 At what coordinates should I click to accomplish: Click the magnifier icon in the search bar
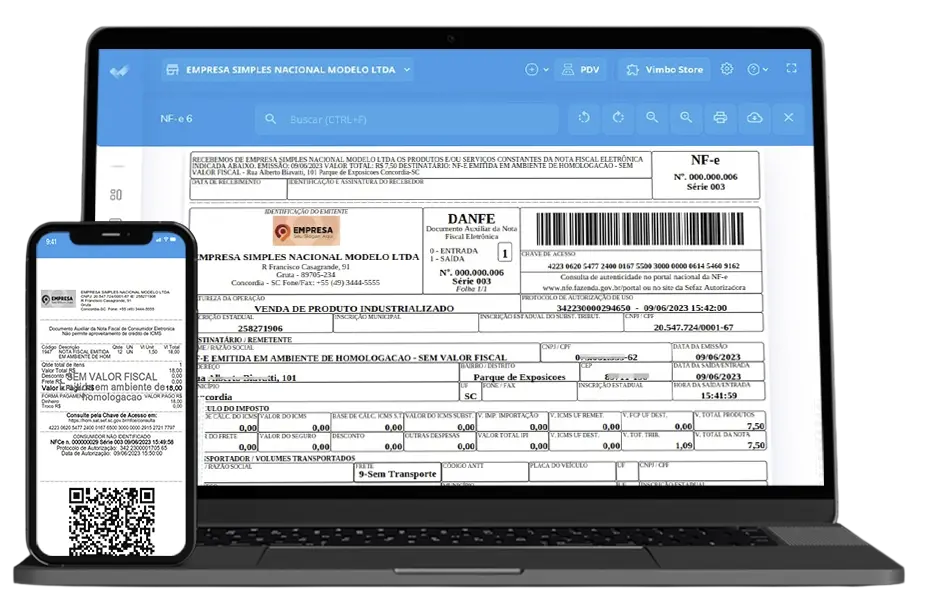tap(270, 119)
